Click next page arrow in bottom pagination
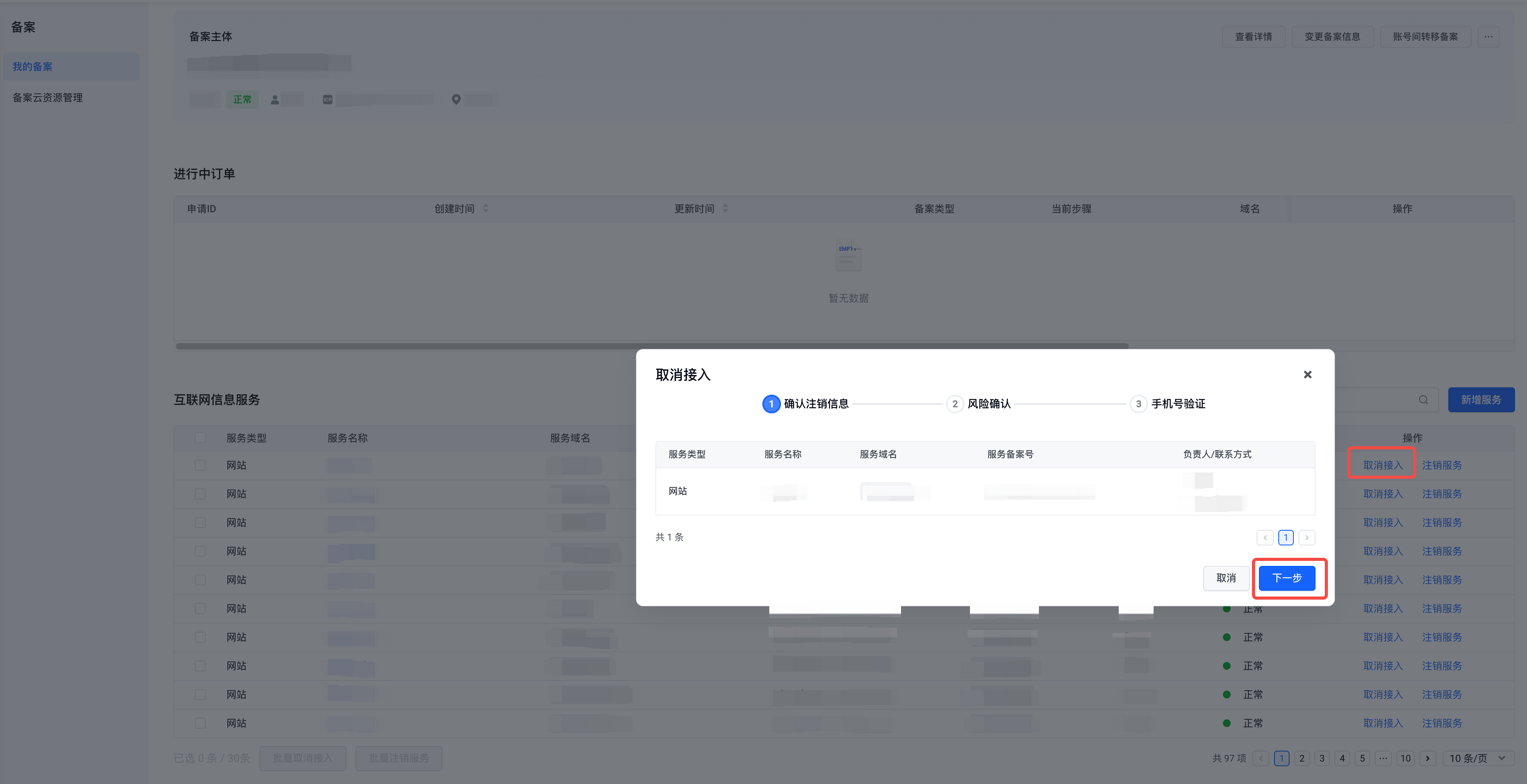 [x=1427, y=758]
